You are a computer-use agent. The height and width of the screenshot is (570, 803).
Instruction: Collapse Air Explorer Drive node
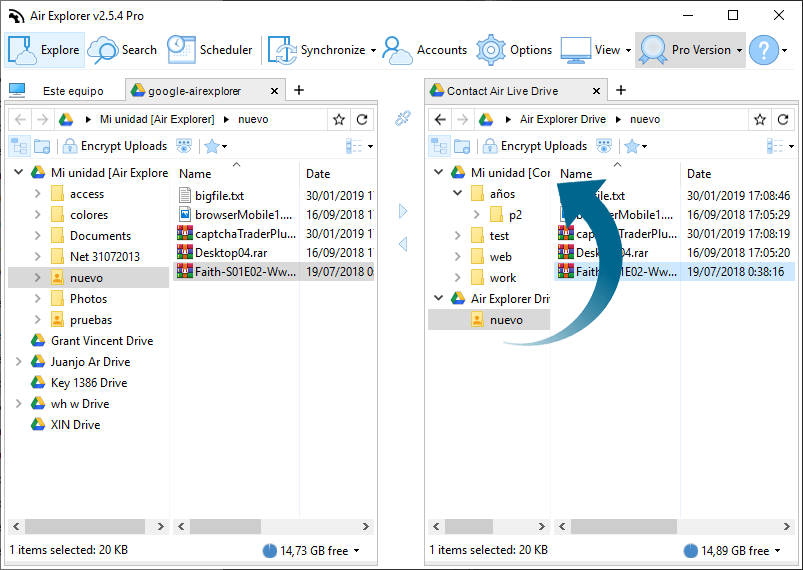(438, 298)
